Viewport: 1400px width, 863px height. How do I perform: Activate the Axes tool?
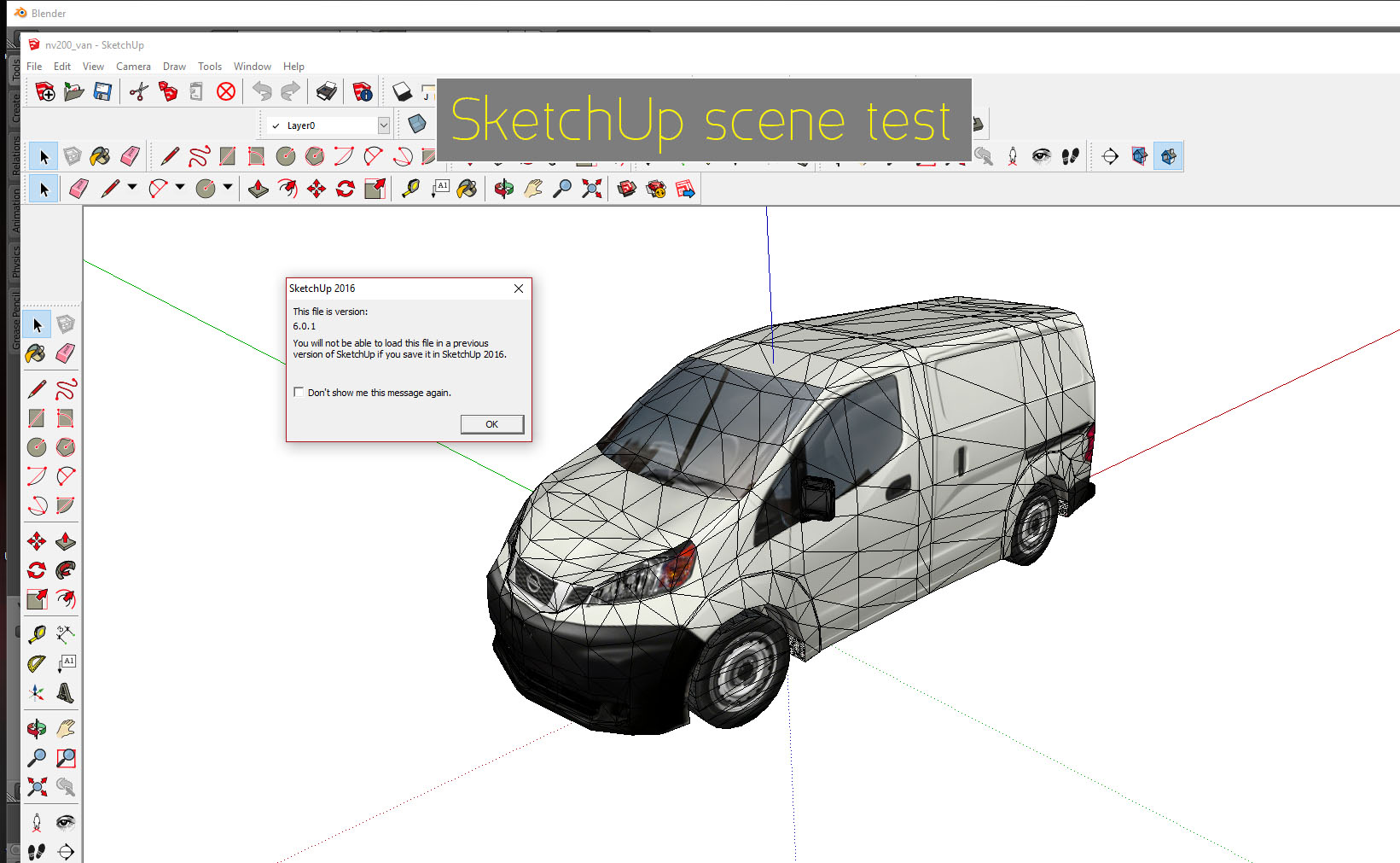tap(37, 692)
